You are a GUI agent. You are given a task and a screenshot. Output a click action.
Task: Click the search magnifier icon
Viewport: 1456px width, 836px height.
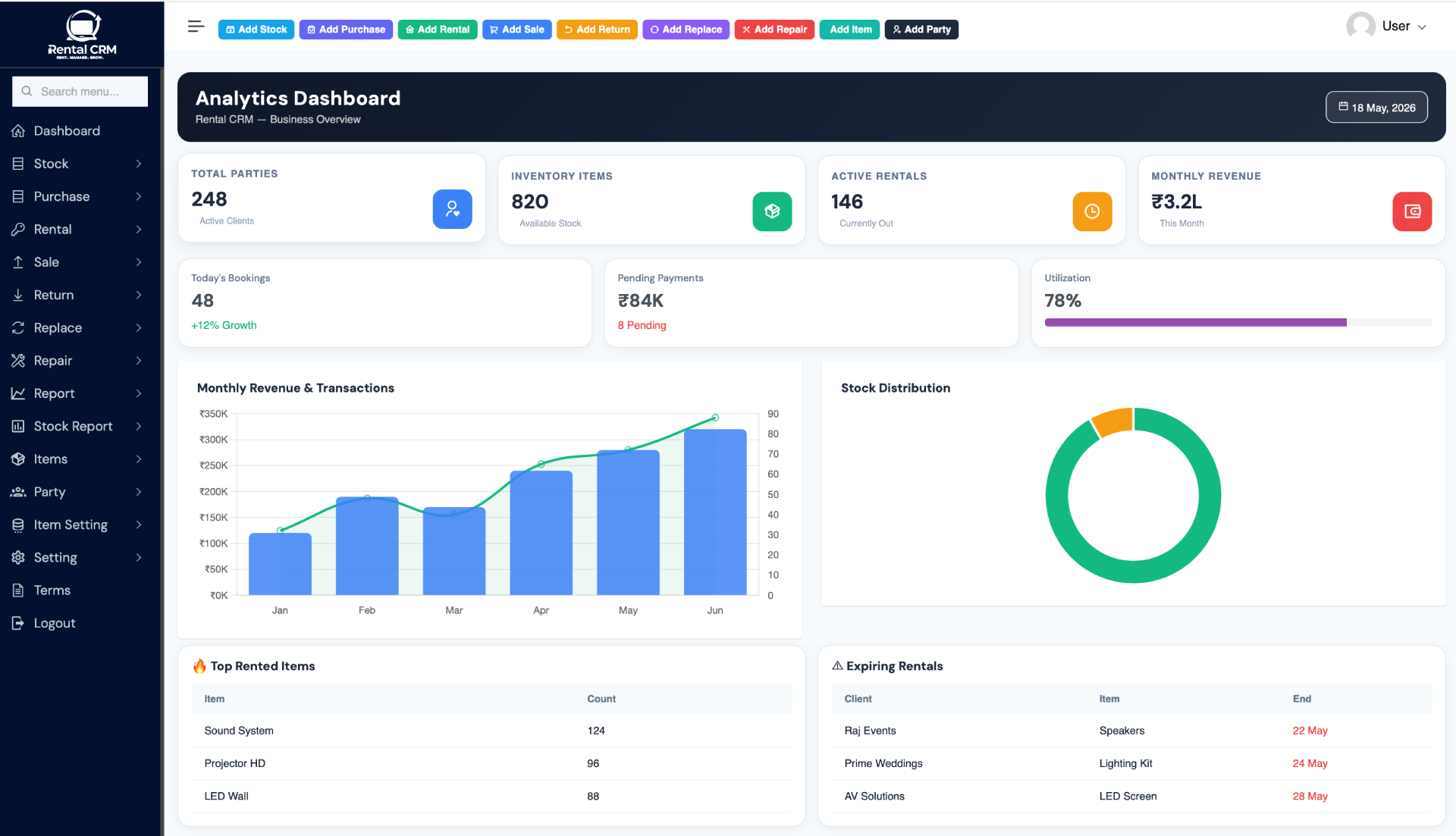(x=27, y=91)
